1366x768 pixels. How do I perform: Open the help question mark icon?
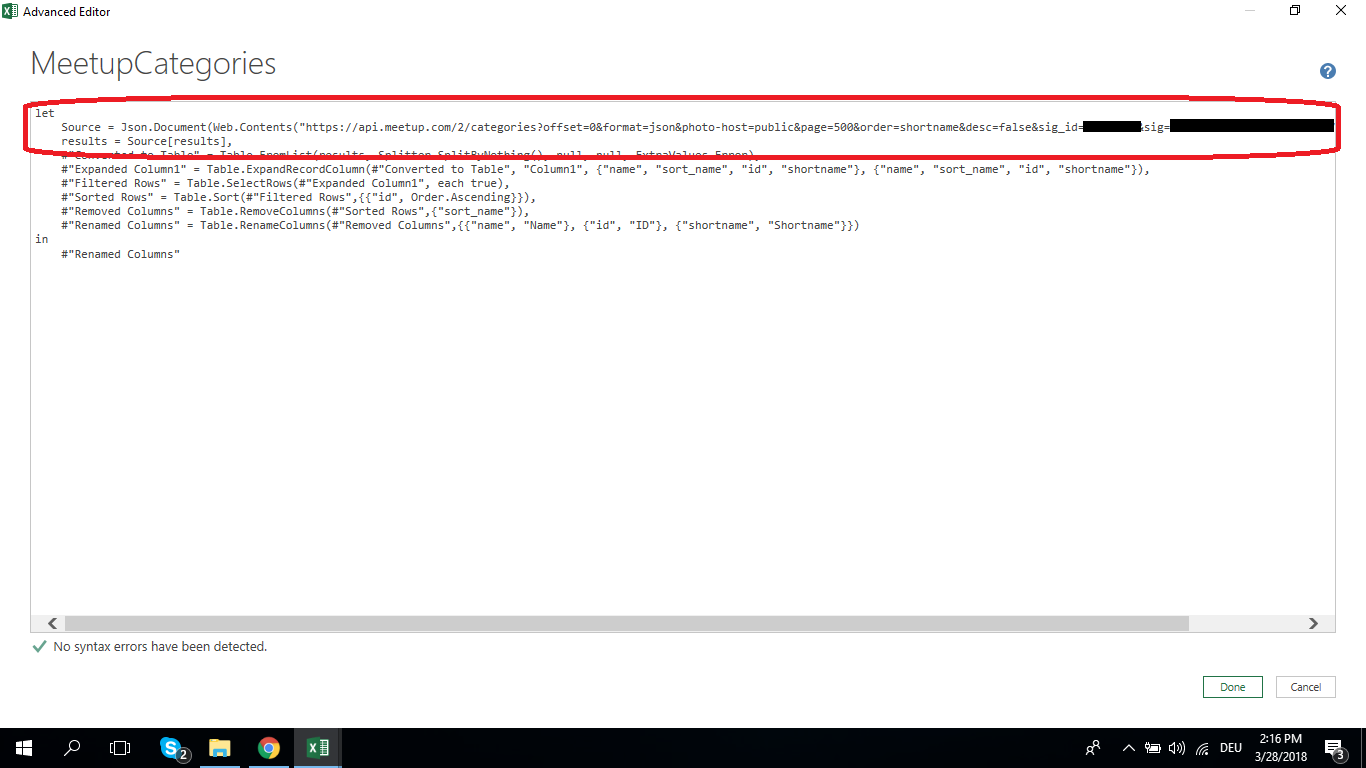(1328, 71)
